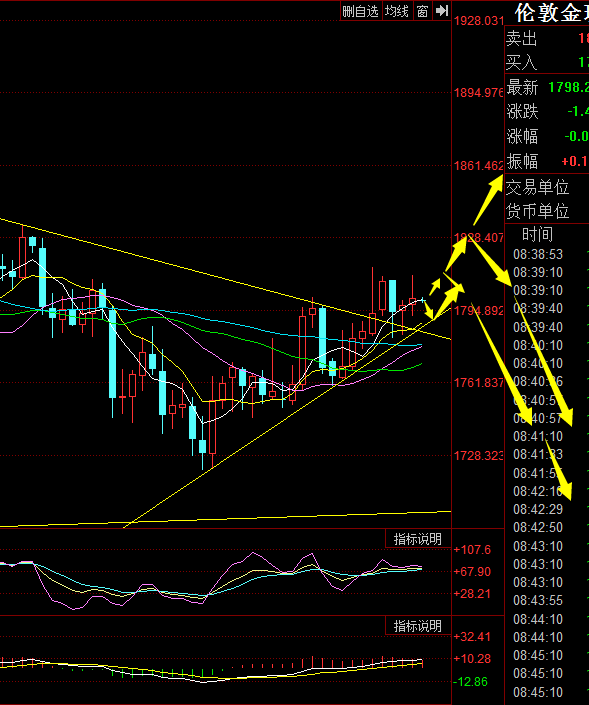Click the 交易单位 label
Viewport: 589px width, 705px height.
[x=538, y=187]
